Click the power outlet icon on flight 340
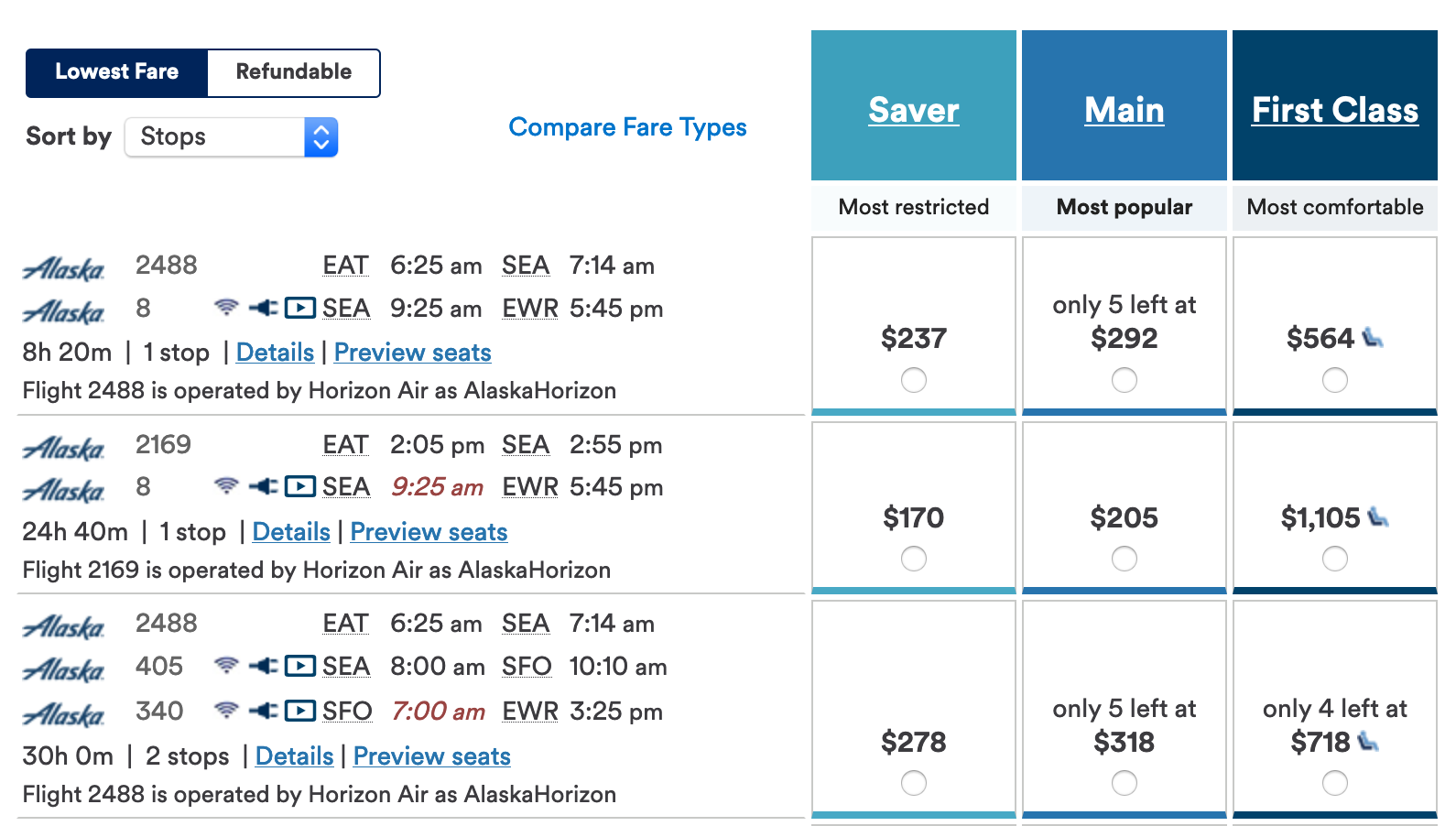The width and height of the screenshot is (1456, 826). click(264, 711)
